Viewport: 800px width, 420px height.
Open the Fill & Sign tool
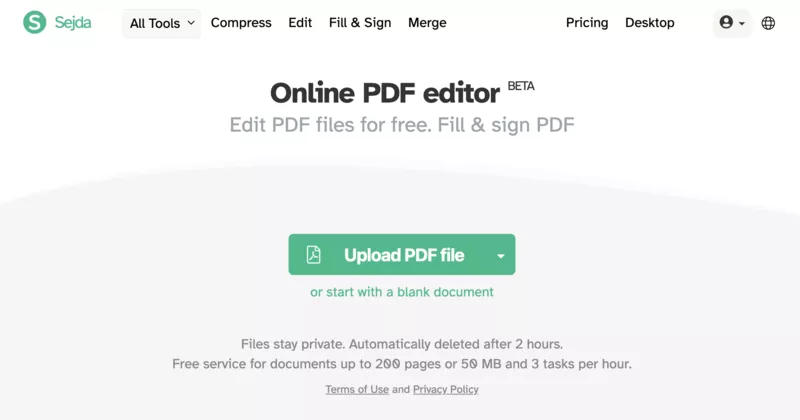click(x=360, y=23)
